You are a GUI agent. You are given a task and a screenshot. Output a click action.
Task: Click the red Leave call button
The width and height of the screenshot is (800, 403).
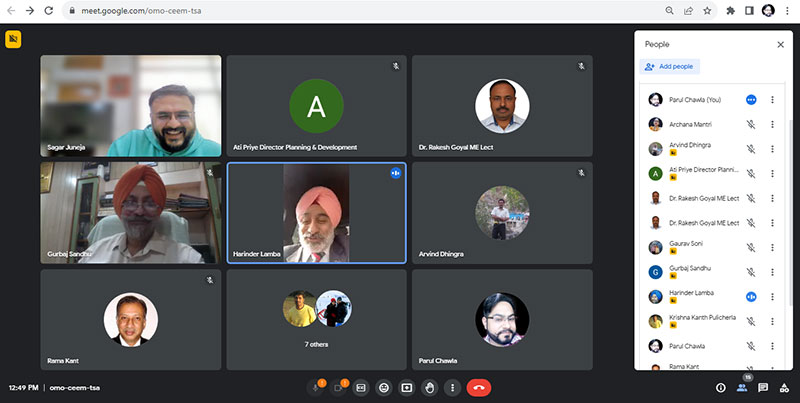(478, 387)
